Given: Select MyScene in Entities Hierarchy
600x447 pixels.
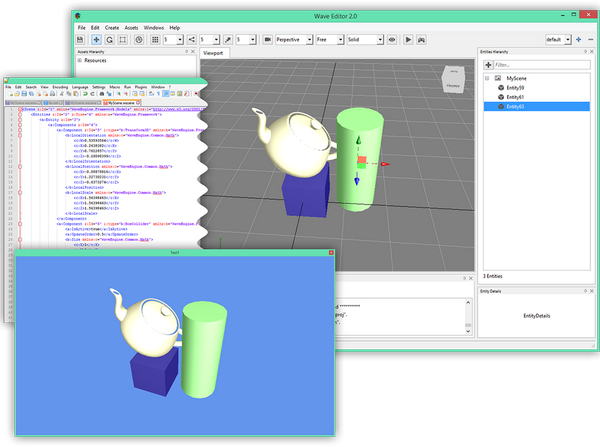Looking at the screenshot, I should coord(516,78).
